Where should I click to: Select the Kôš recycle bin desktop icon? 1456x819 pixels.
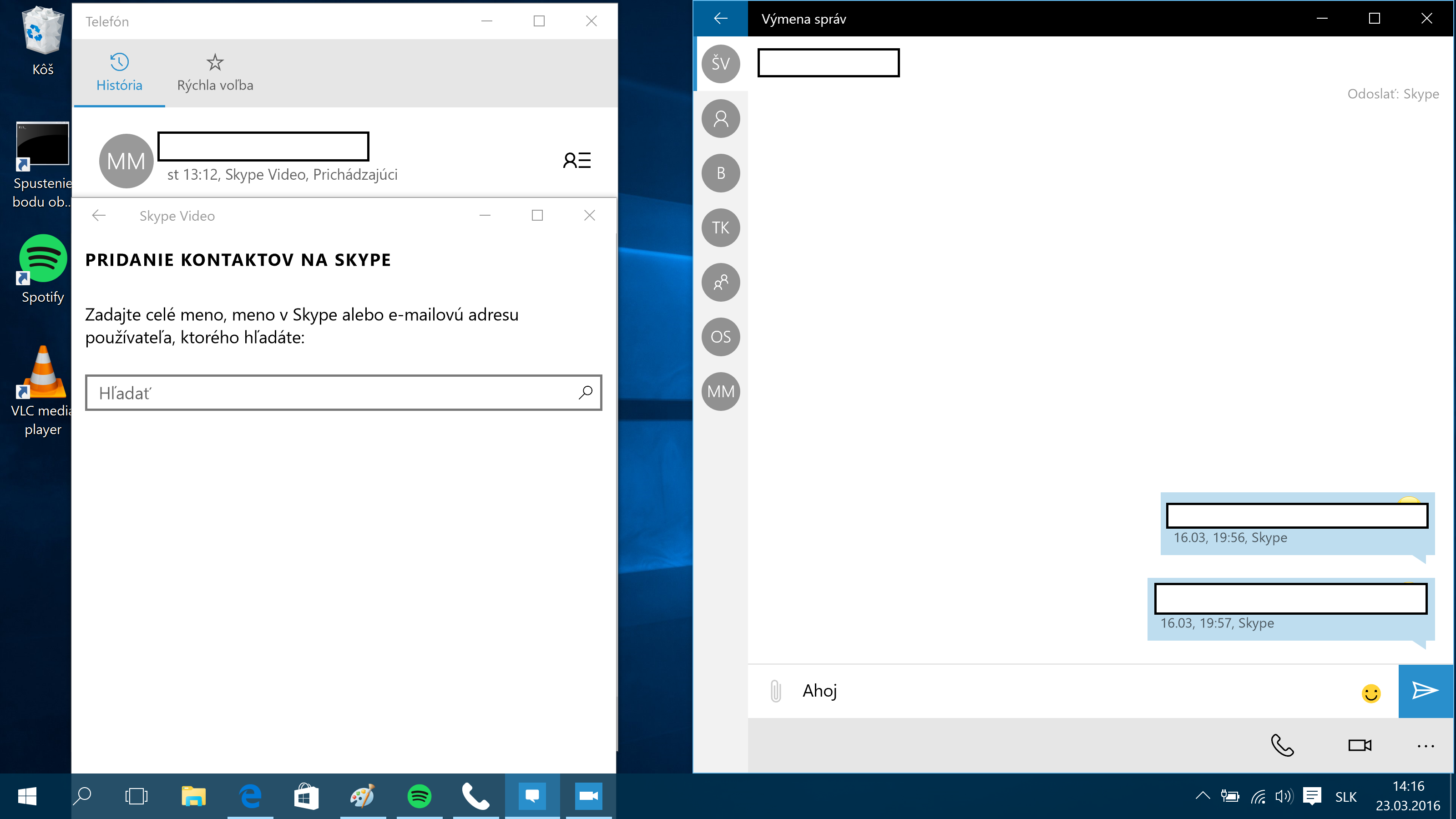43,40
